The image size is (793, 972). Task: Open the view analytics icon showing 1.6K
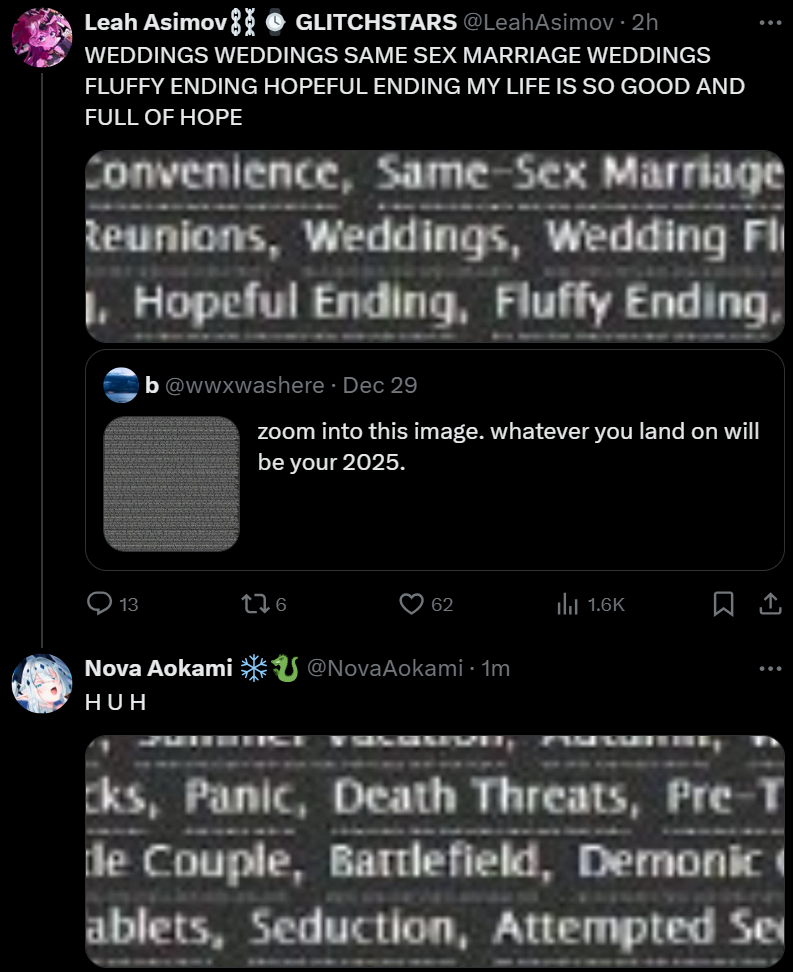tap(567, 603)
